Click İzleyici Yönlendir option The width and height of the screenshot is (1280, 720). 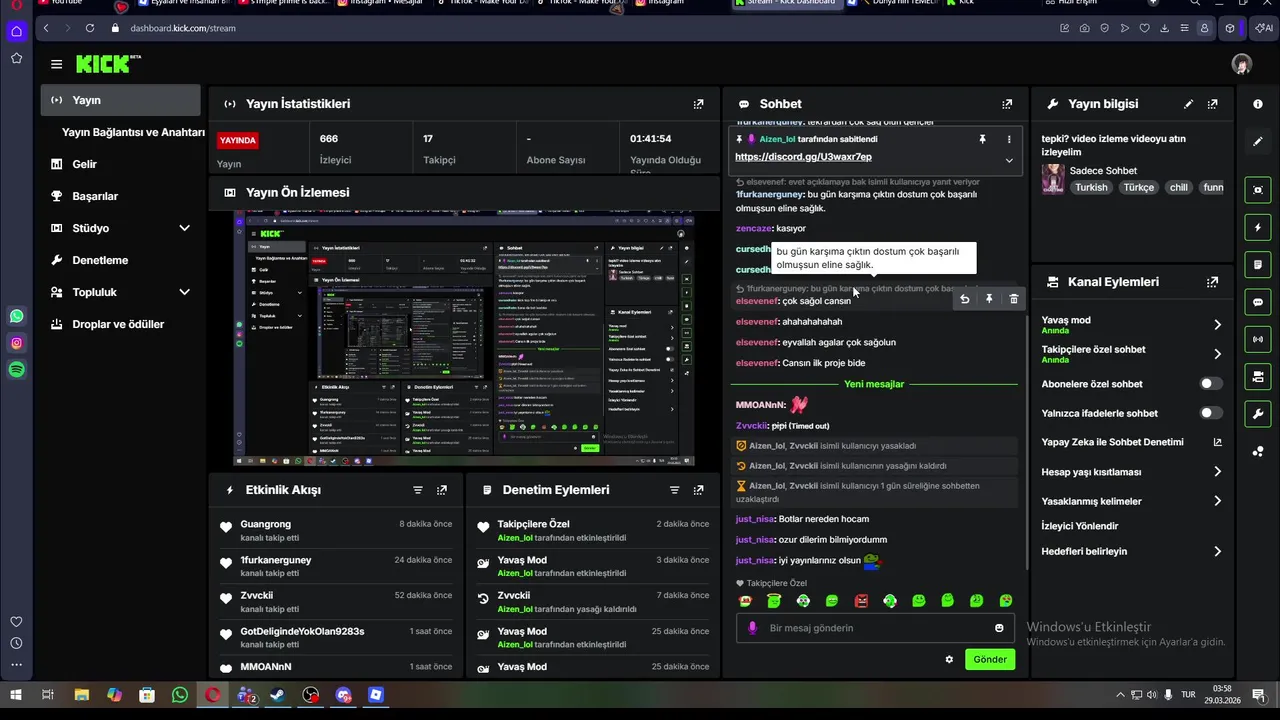click(1080, 526)
